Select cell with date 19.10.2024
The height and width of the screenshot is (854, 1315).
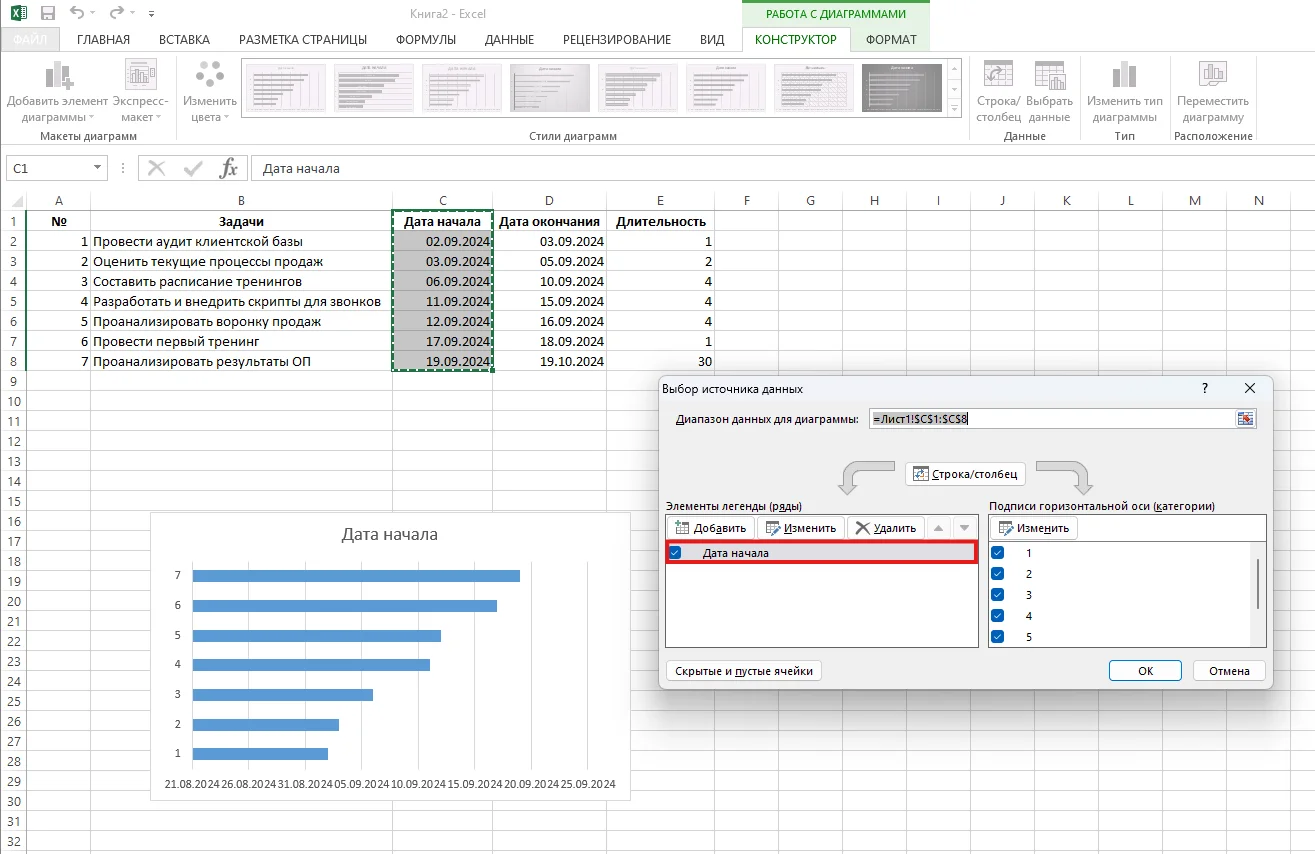tap(549, 361)
